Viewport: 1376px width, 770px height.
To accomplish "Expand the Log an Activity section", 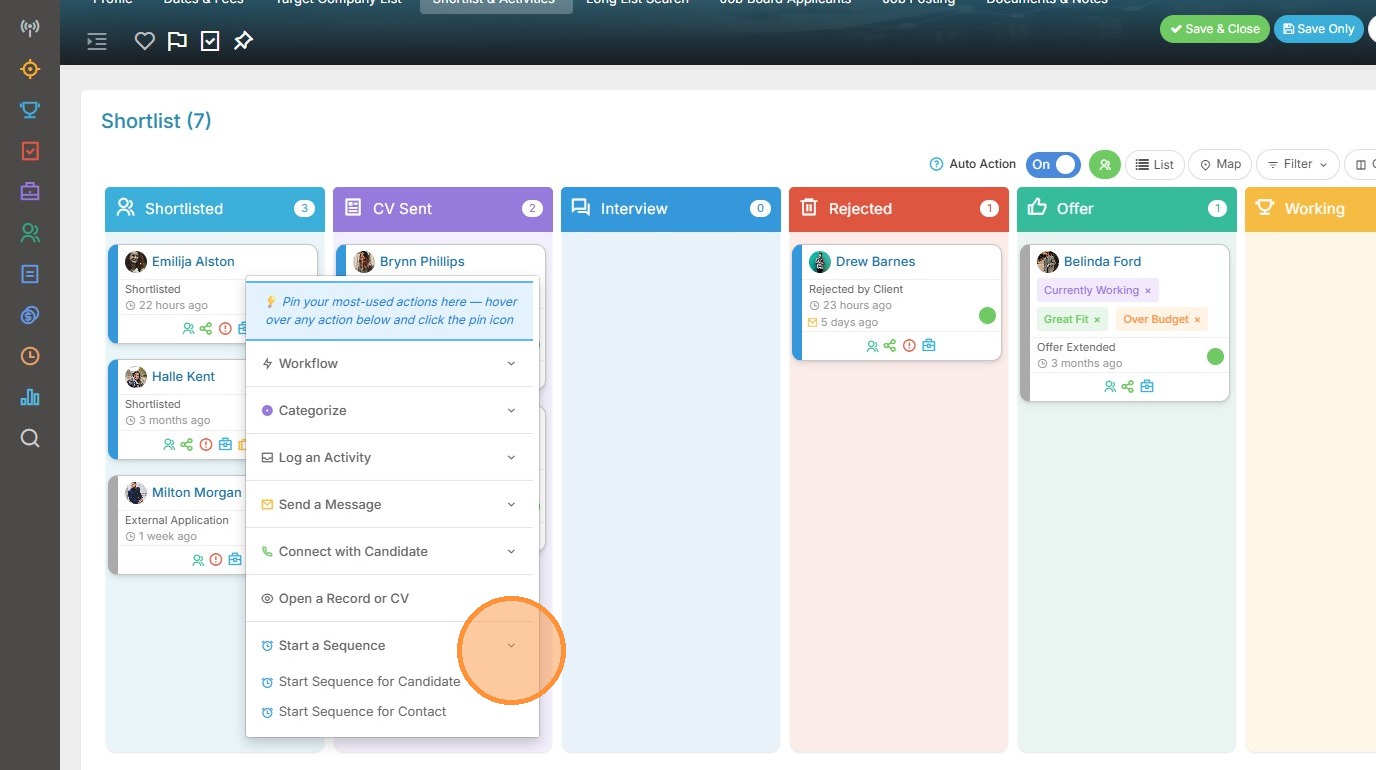I will (390, 458).
